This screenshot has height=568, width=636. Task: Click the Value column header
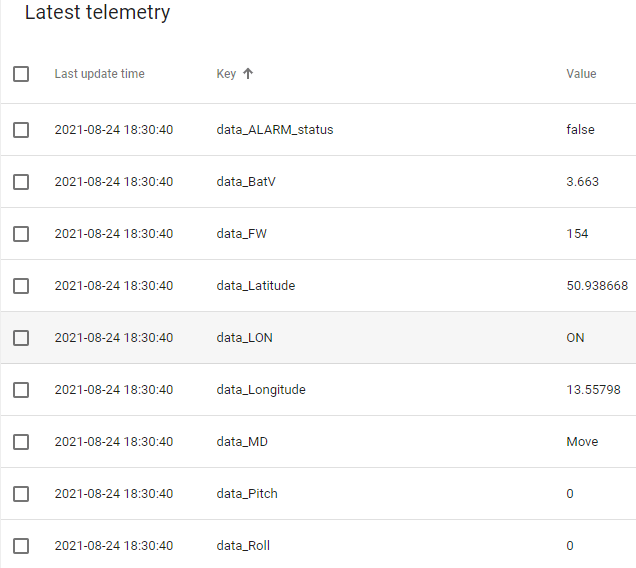coord(581,74)
